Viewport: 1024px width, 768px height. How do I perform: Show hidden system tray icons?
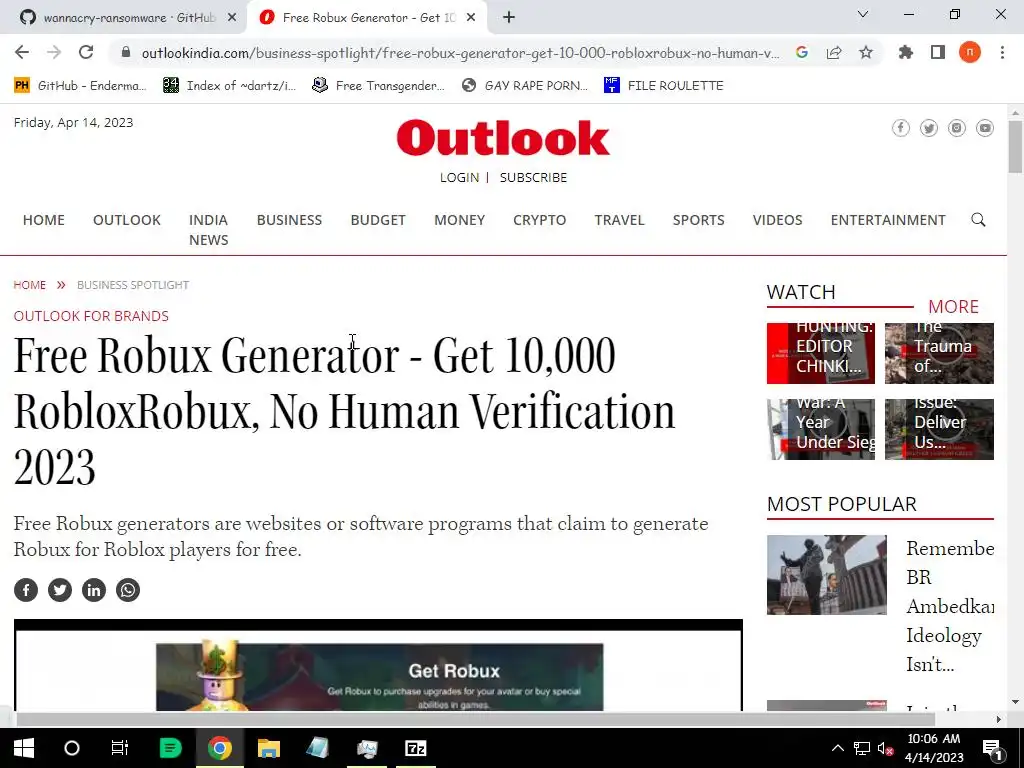[x=838, y=748]
